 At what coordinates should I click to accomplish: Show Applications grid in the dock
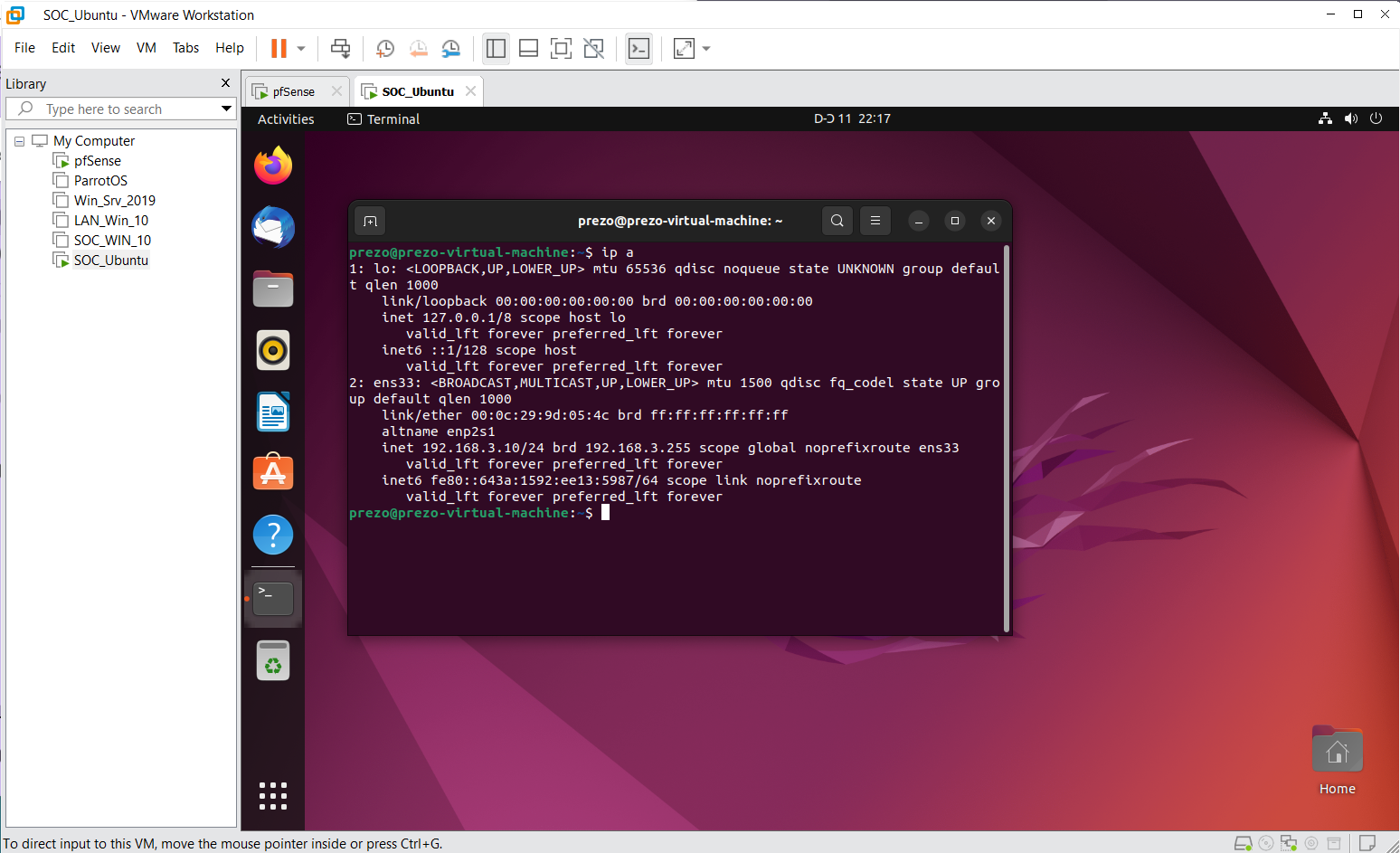273,796
